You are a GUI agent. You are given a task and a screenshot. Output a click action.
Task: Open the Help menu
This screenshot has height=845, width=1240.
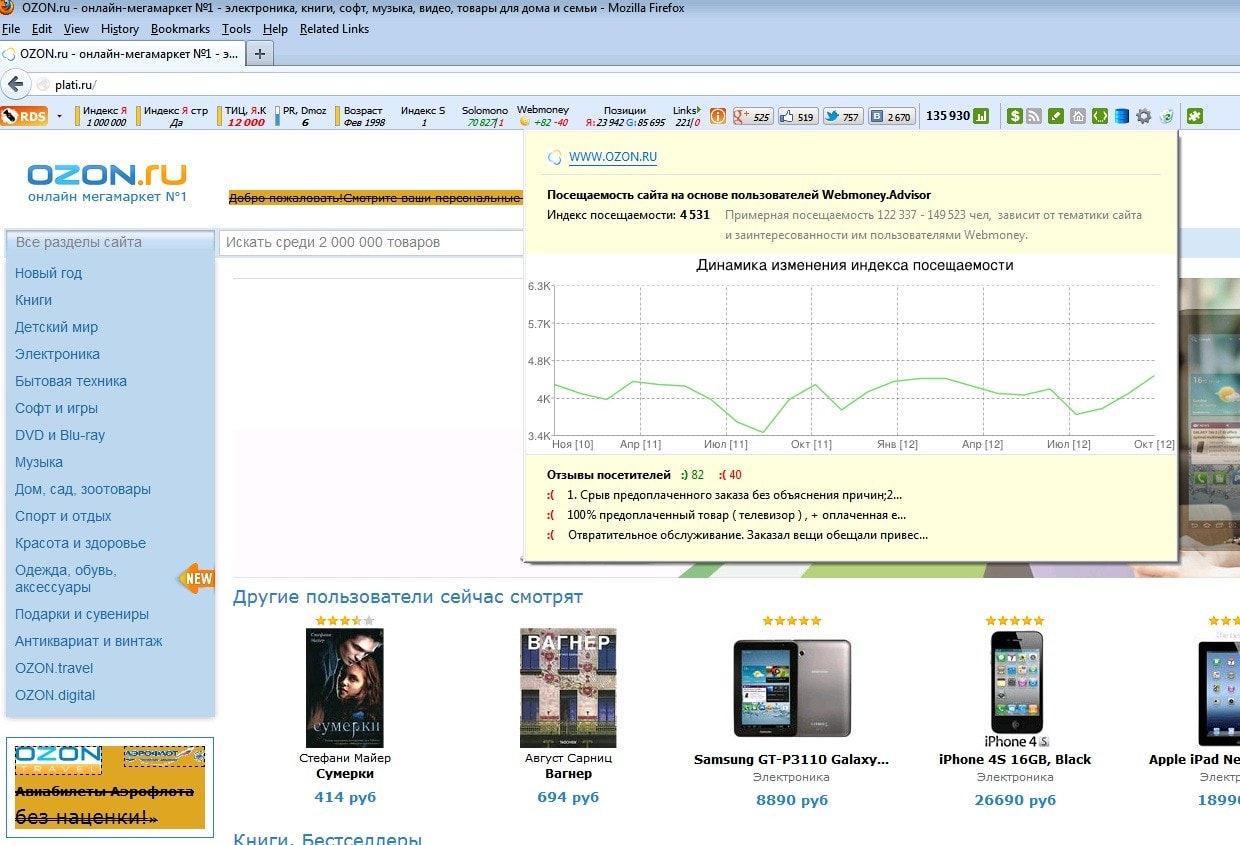point(275,29)
